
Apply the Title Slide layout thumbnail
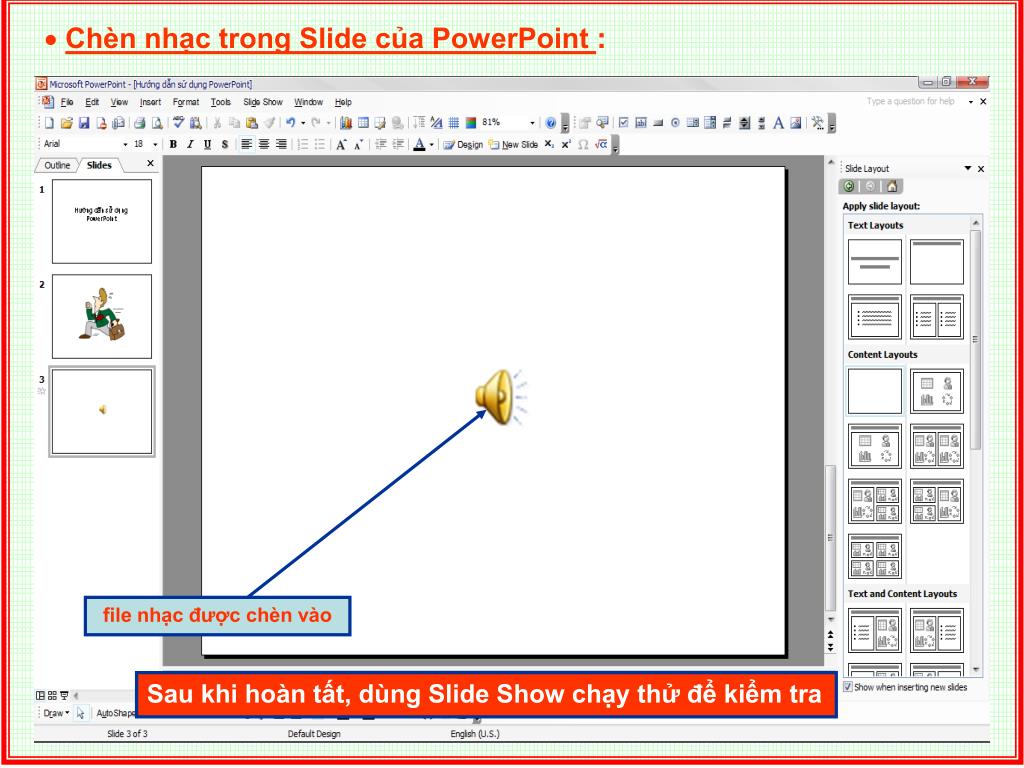point(874,262)
